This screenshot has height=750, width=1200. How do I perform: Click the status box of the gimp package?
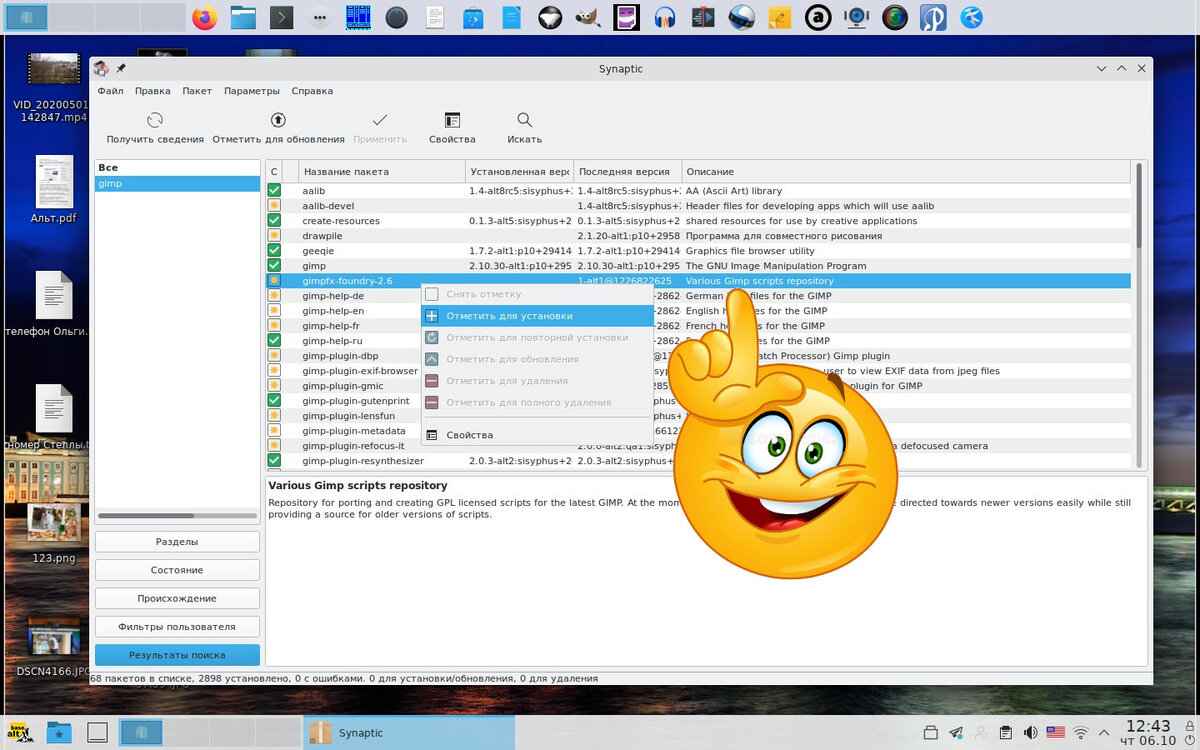tap(274, 265)
